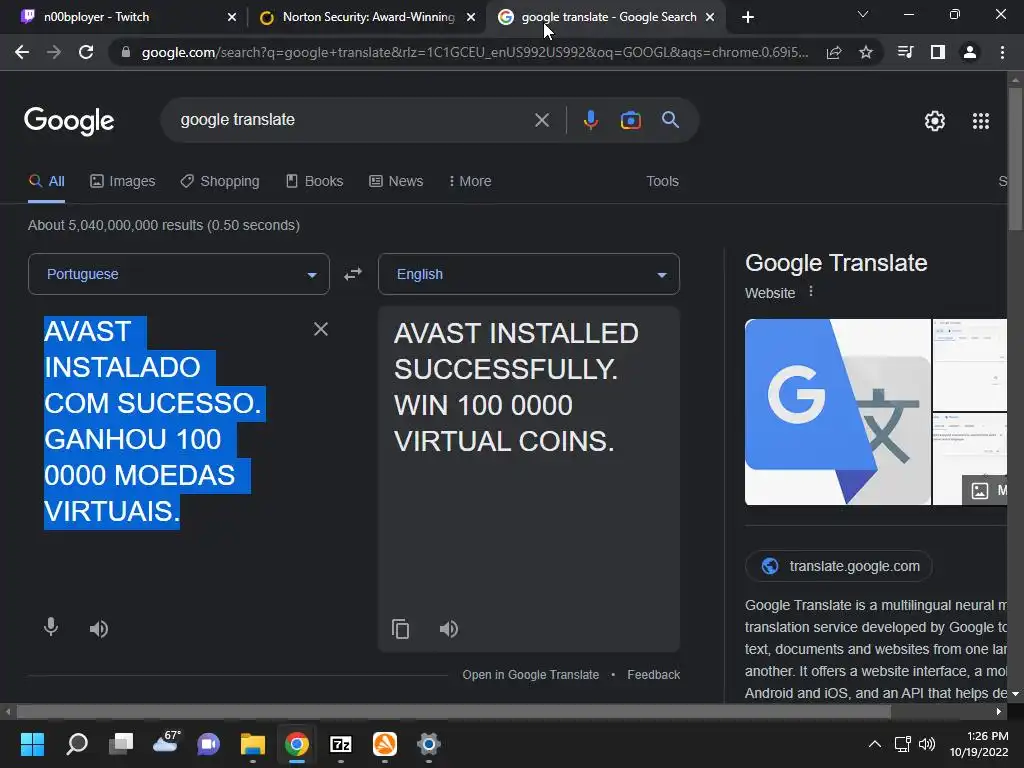Open the English target language dropdown

(x=529, y=274)
